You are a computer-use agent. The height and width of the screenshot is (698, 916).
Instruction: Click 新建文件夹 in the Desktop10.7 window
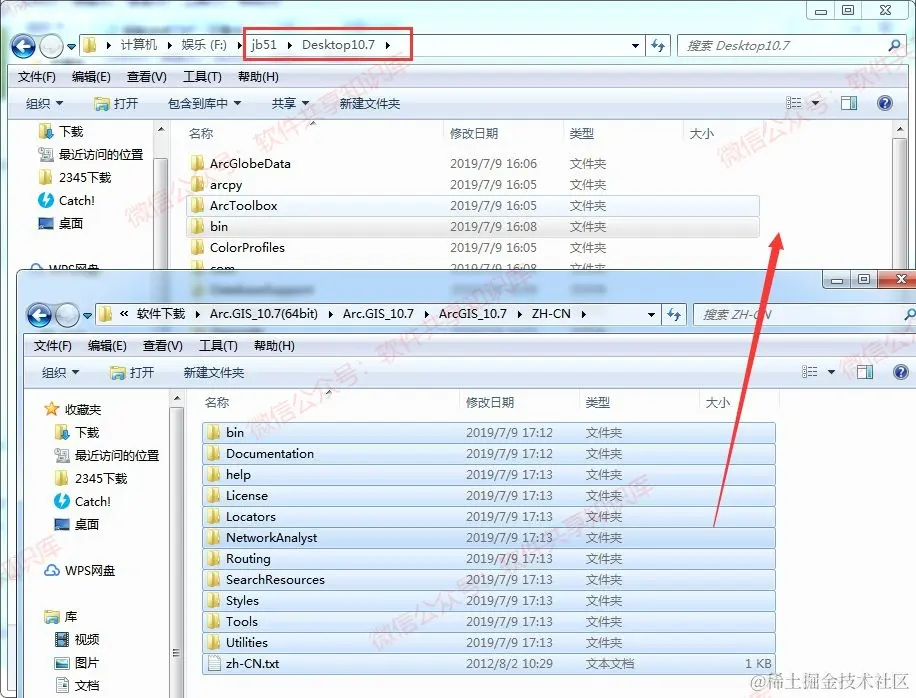point(370,104)
